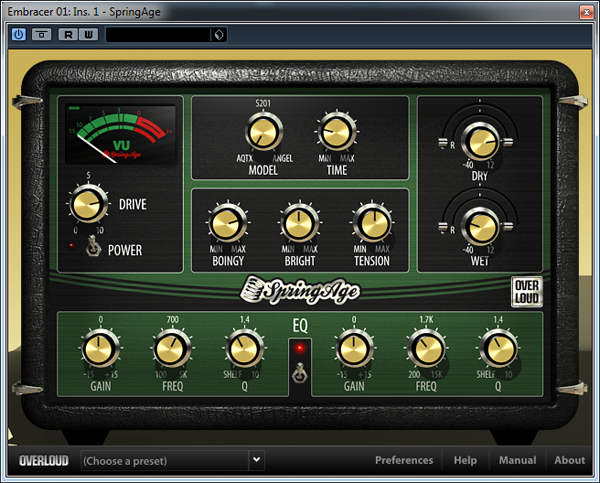Click the WET pan right slider handle
Screen dimensions: 600x483
[508, 227]
